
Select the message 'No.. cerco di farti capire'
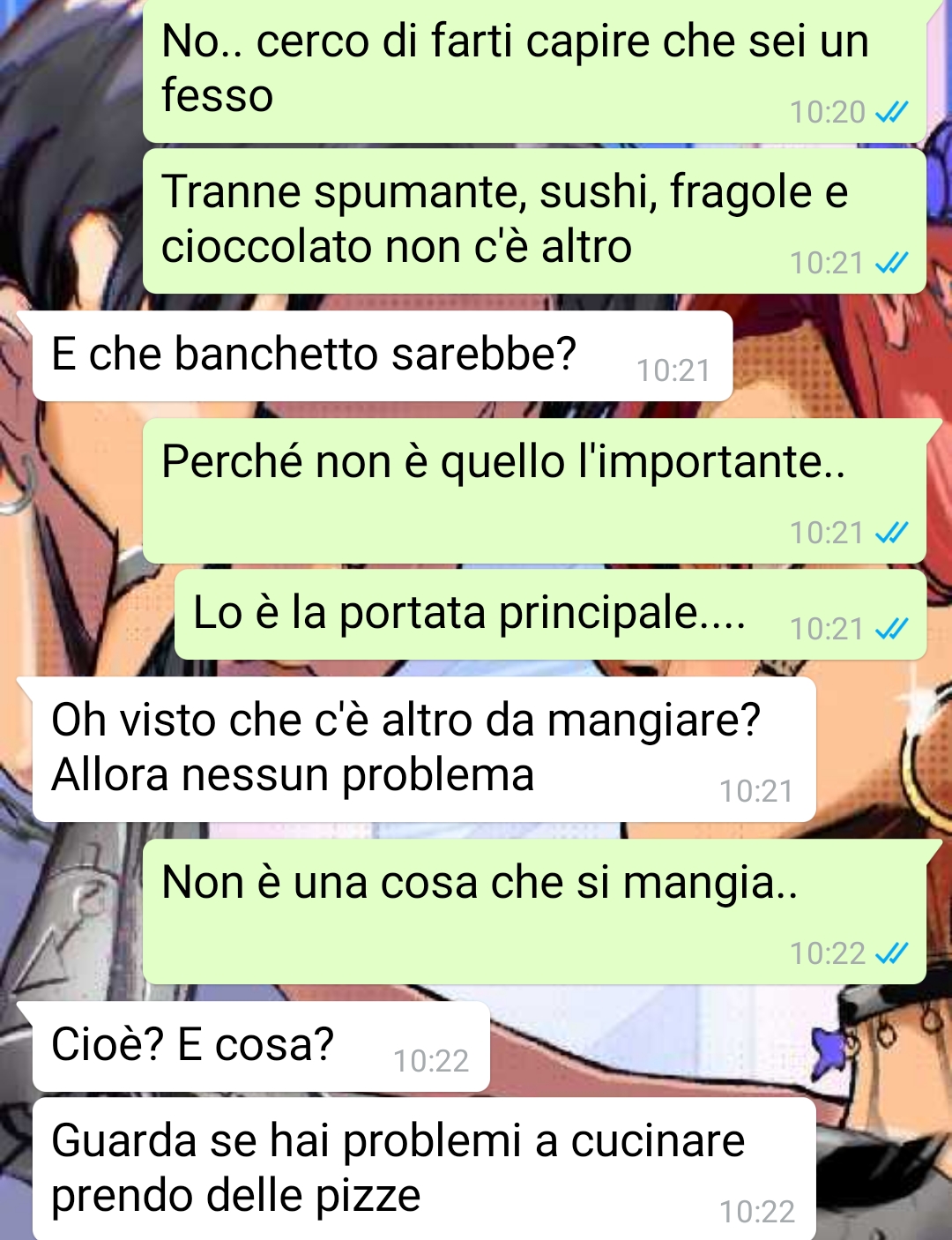tap(534, 71)
